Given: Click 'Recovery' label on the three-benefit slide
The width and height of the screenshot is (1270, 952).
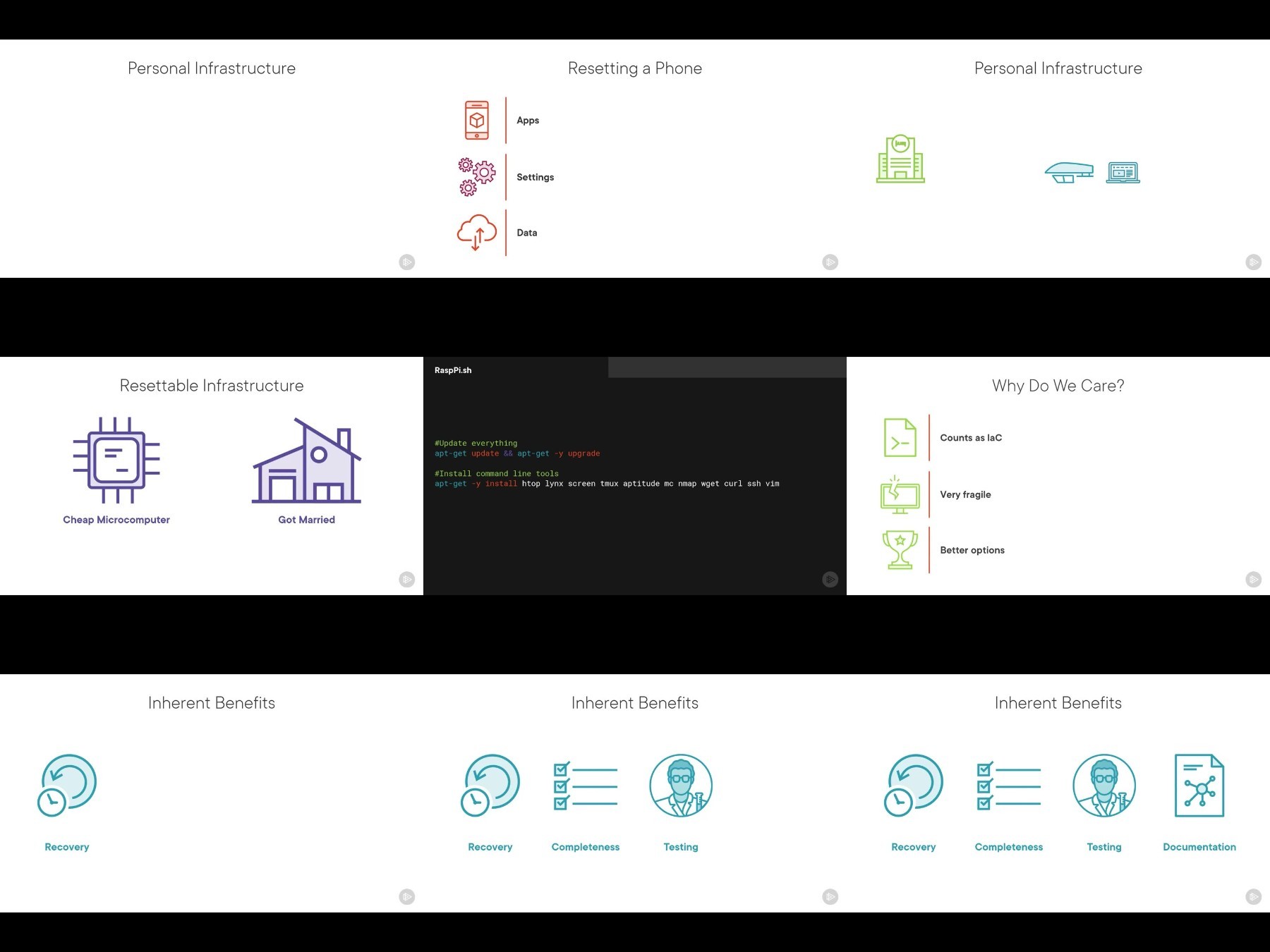Looking at the screenshot, I should (490, 847).
